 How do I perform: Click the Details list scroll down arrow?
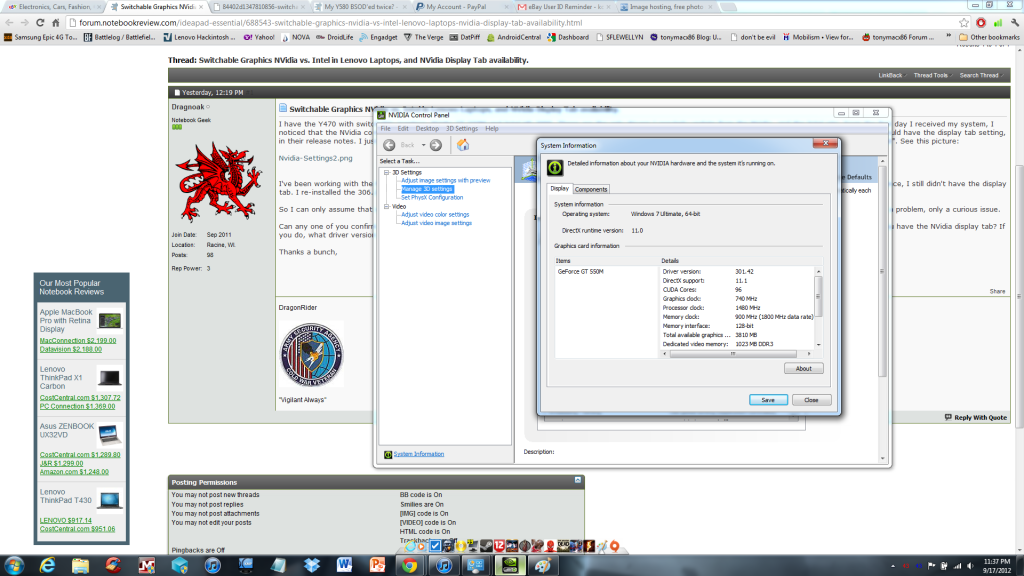pyautogui.click(x=818, y=345)
